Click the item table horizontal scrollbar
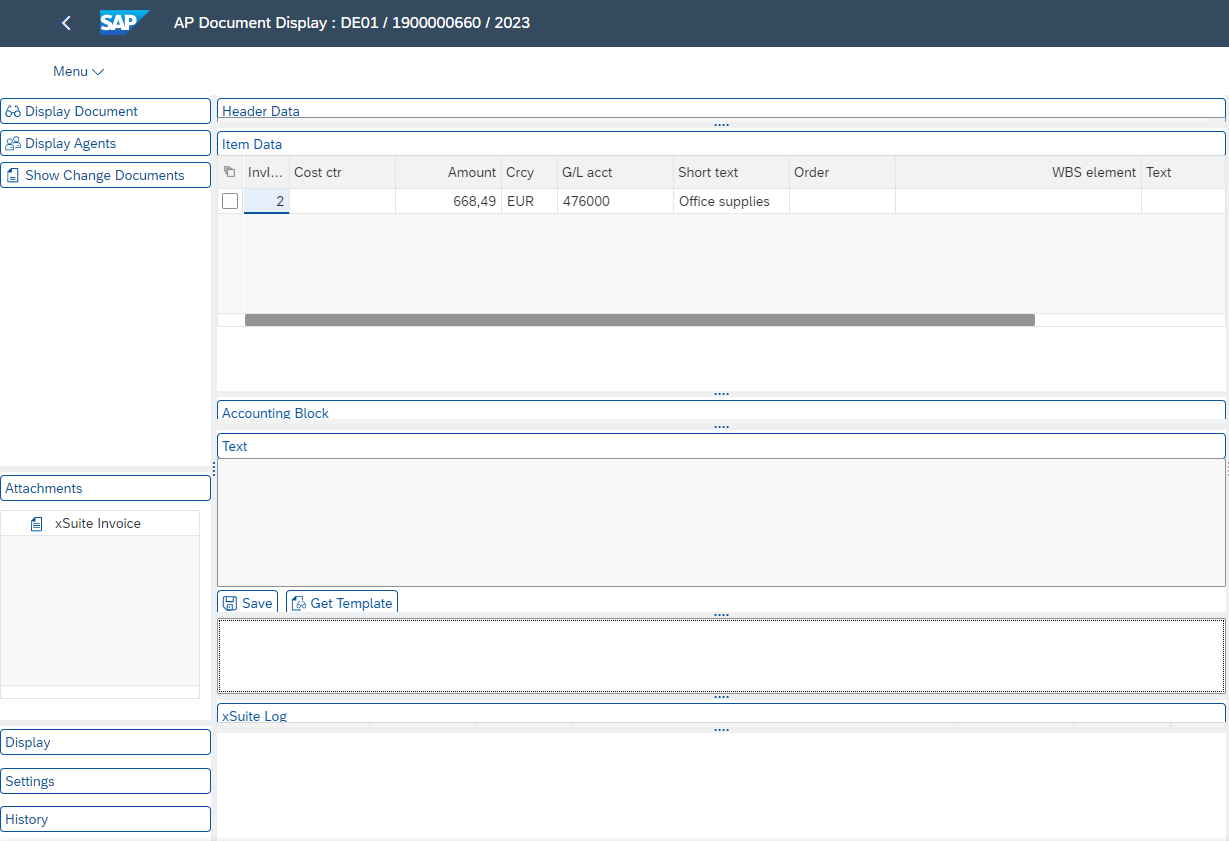The height and width of the screenshot is (841, 1229). point(640,320)
